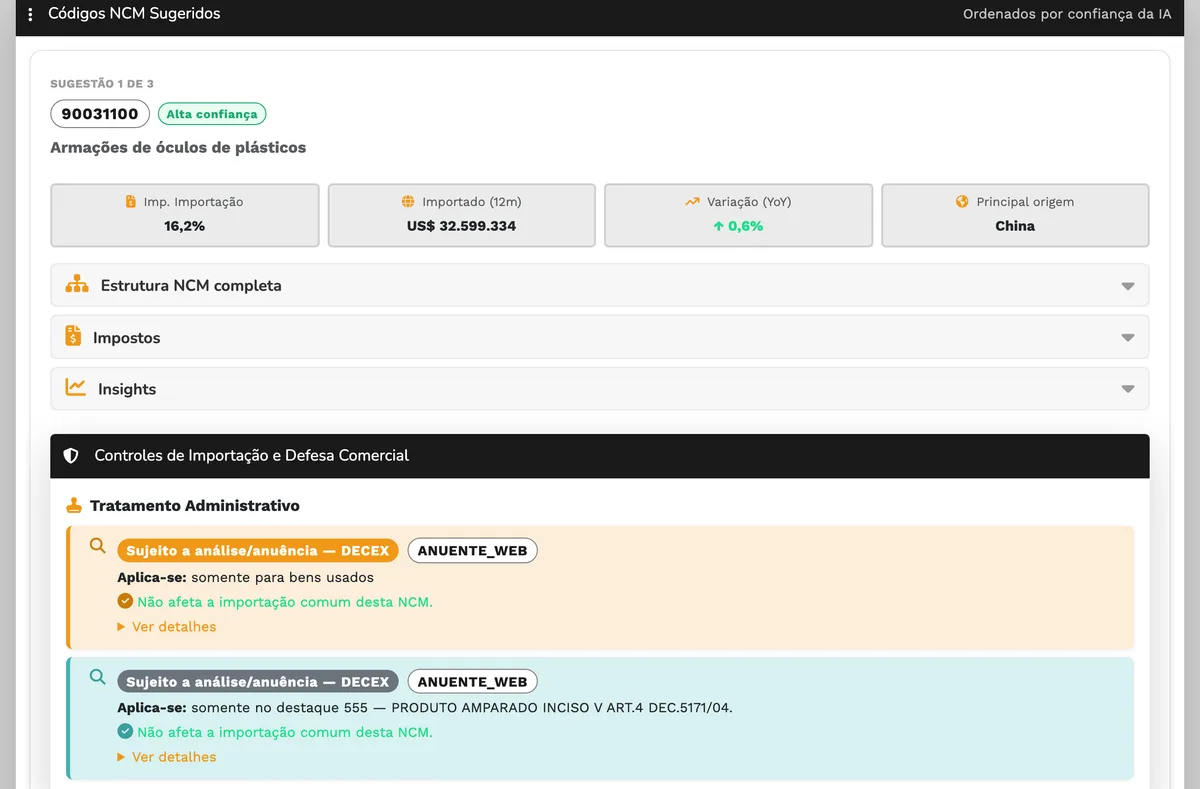Click the Alta confiança badge
This screenshot has width=1200, height=789.
pyautogui.click(x=212, y=114)
